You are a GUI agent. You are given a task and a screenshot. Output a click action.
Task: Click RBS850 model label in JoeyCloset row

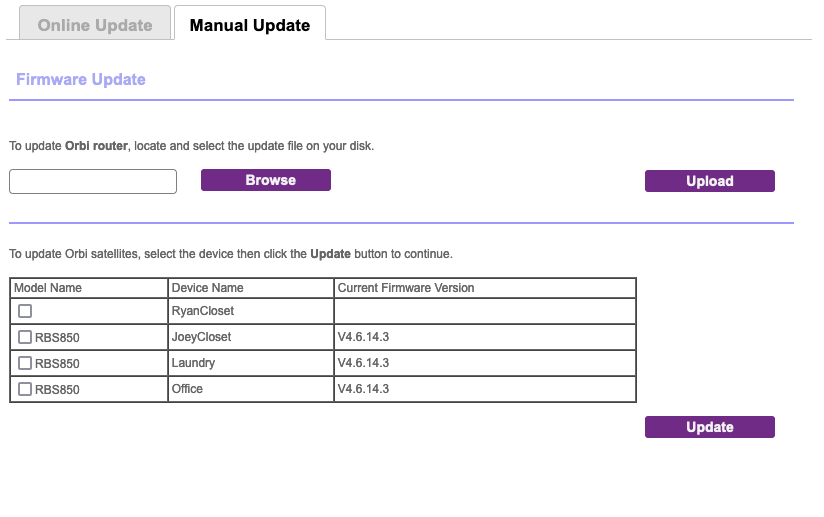coord(57,337)
